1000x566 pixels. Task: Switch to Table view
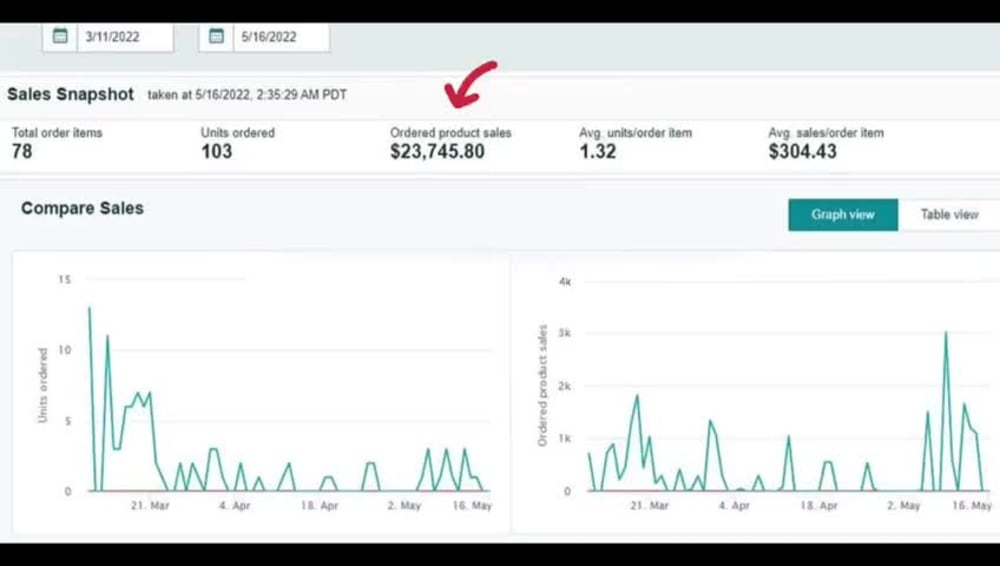949,214
